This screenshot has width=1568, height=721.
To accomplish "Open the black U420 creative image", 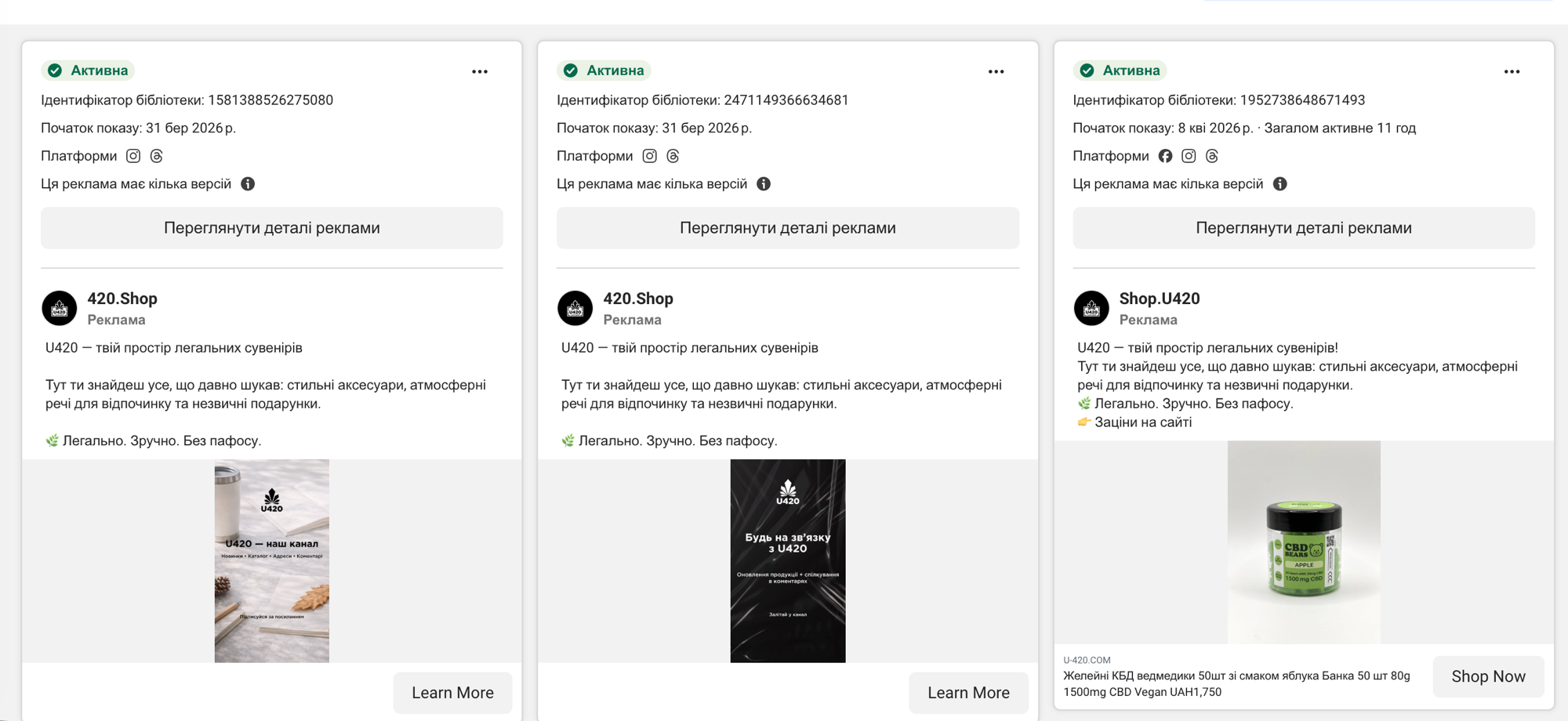I will point(787,560).
